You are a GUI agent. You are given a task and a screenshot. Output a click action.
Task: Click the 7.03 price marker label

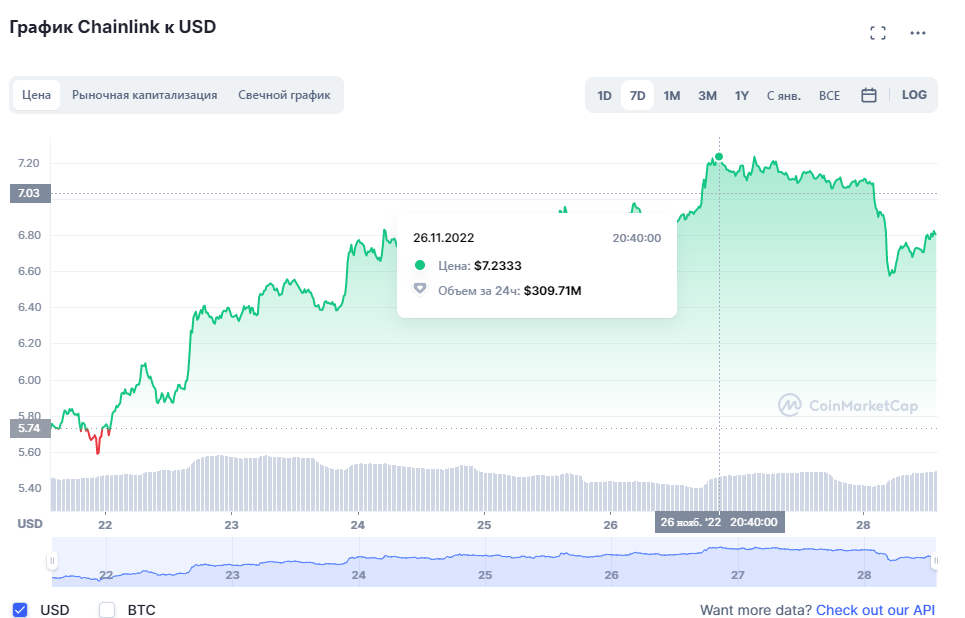click(30, 193)
